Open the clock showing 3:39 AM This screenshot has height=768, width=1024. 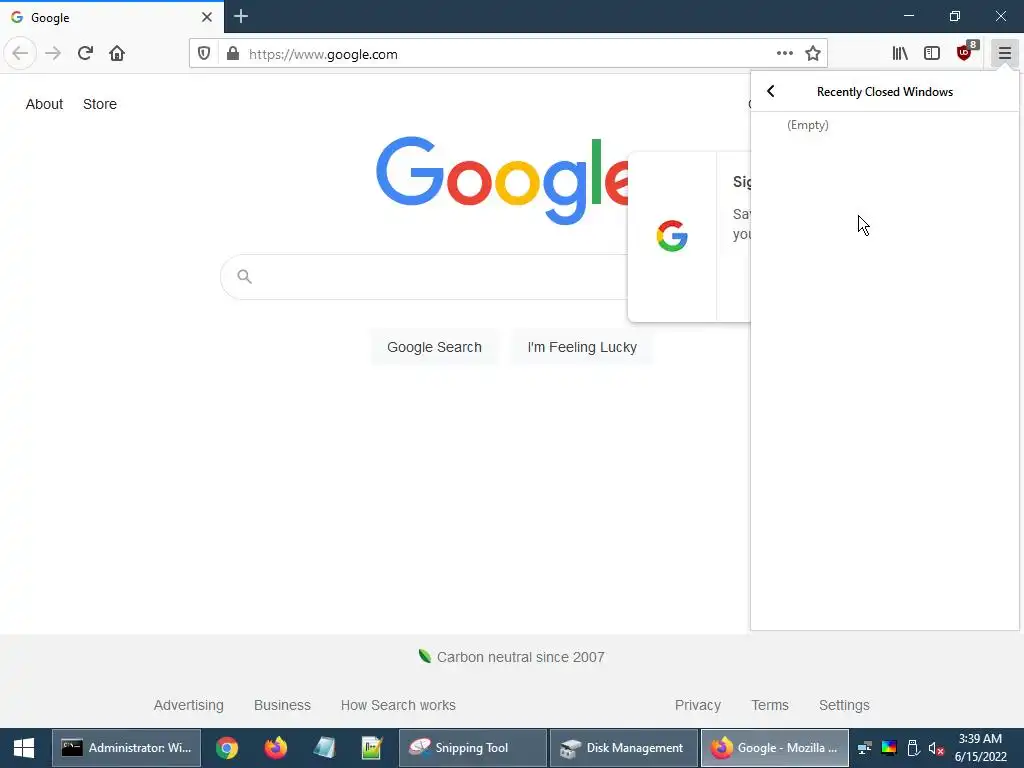pyautogui.click(x=980, y=748)
